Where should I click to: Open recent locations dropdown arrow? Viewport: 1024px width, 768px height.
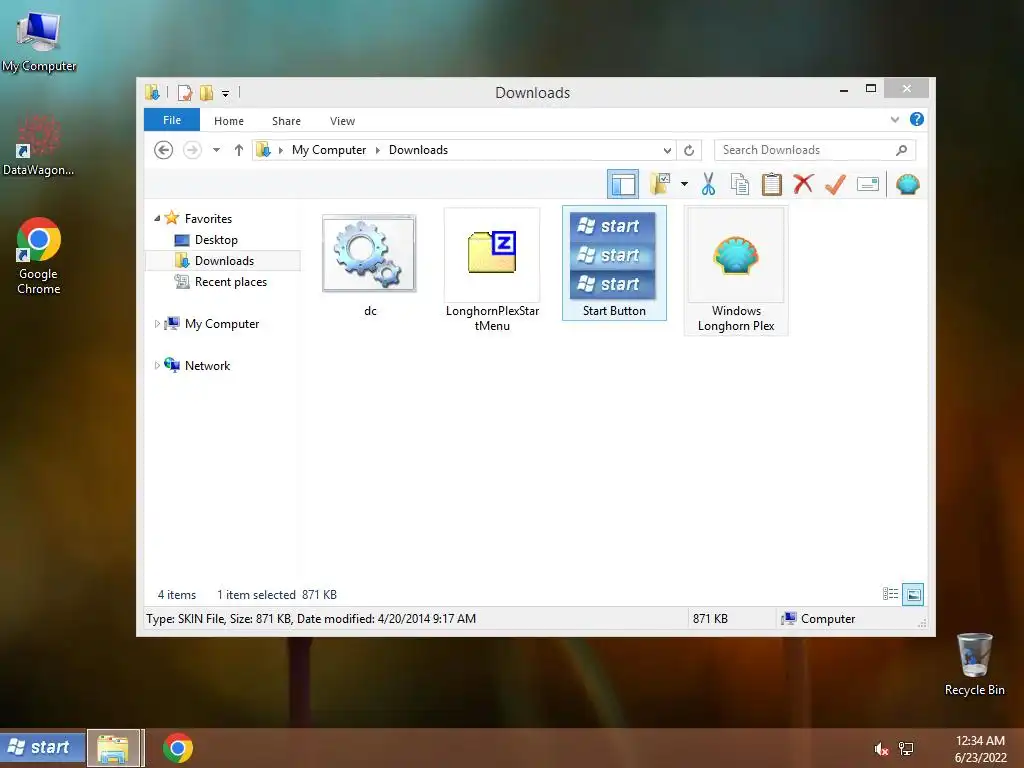pos(216,150)
